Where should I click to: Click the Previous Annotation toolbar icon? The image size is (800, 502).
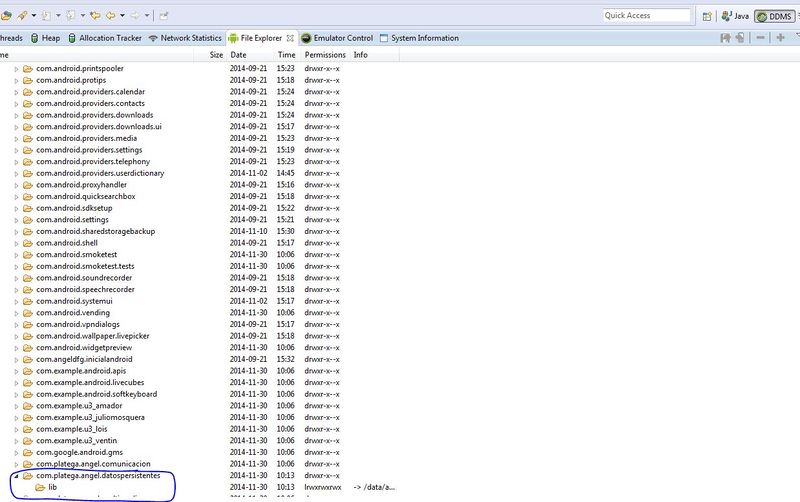pos(71,16)
